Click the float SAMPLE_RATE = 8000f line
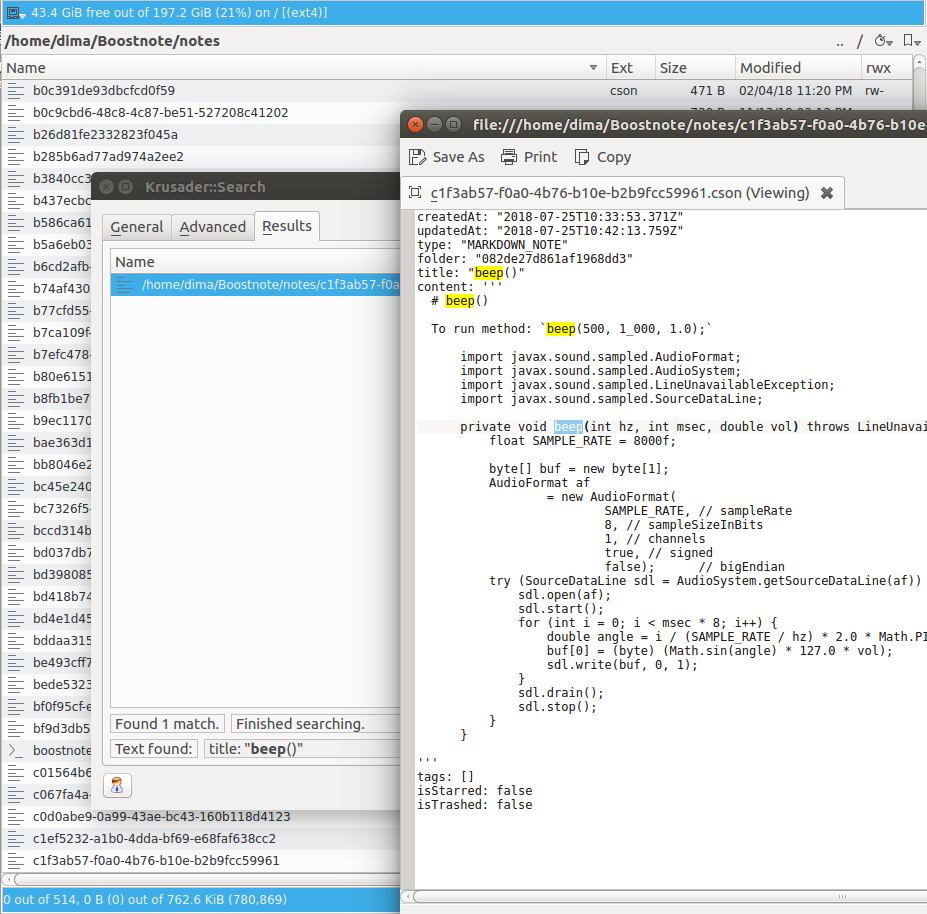Image resolution: width=927 pixels, height=914 pixels. point(582,440)
